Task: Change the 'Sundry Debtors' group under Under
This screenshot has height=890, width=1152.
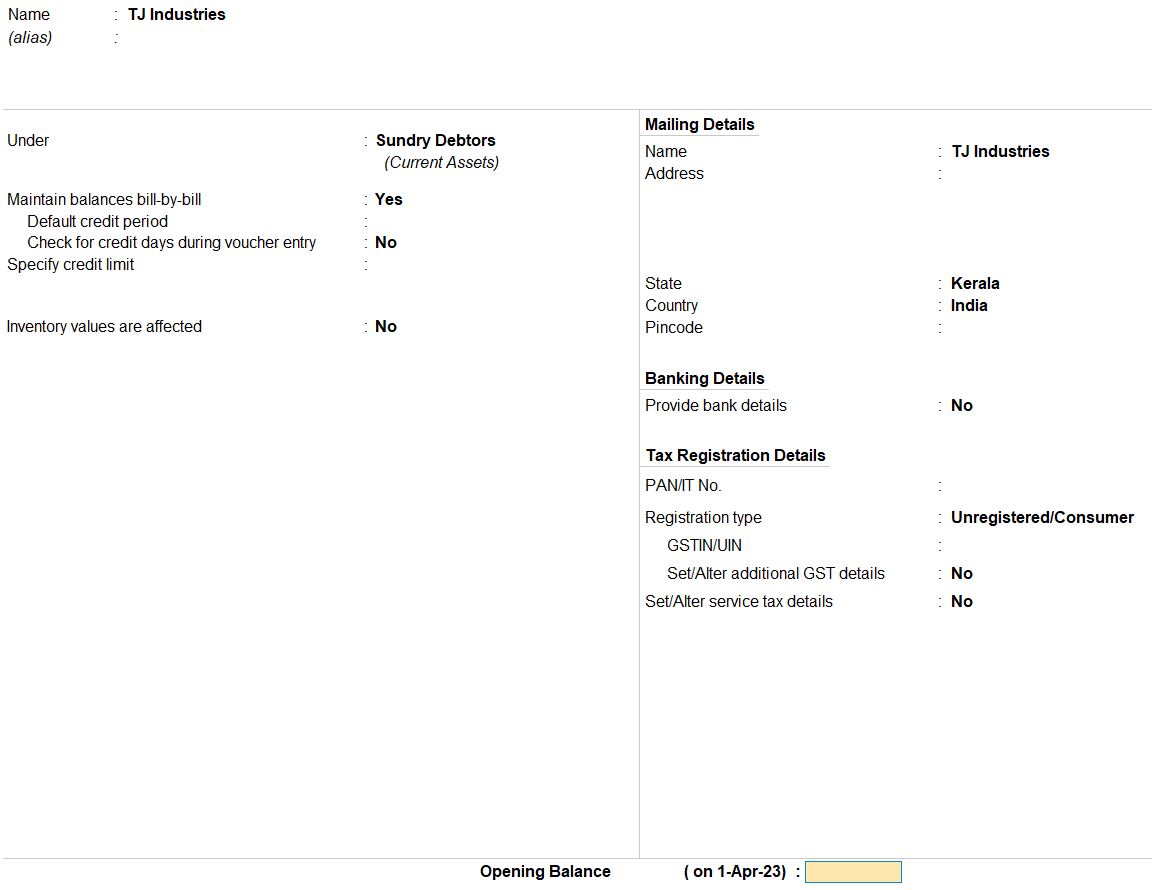Action: [x=436, y=140]
